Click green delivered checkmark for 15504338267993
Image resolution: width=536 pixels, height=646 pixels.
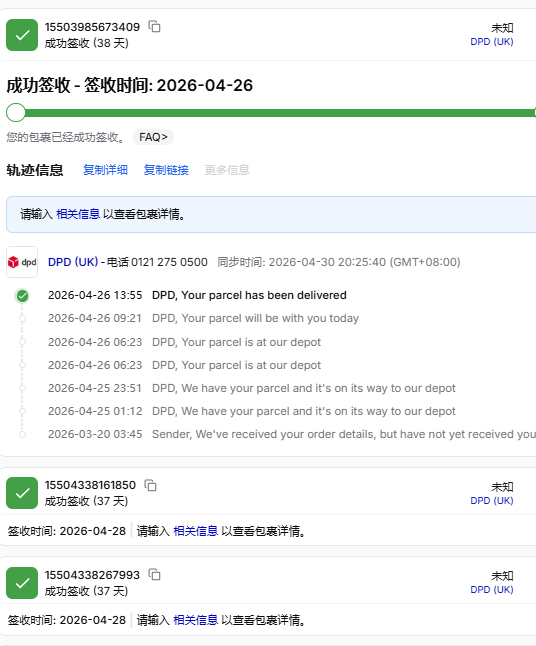pyautogui.click(x=22, y=583)
